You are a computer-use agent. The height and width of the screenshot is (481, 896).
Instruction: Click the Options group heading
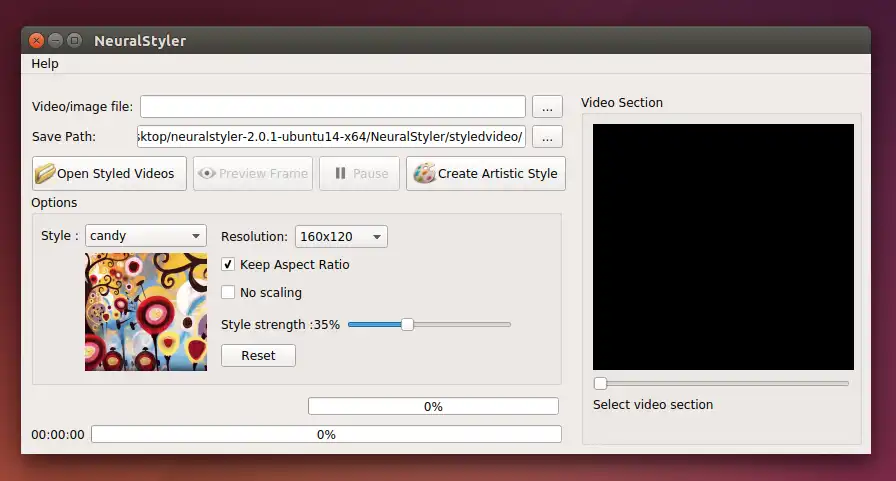(x=54, y=203)
